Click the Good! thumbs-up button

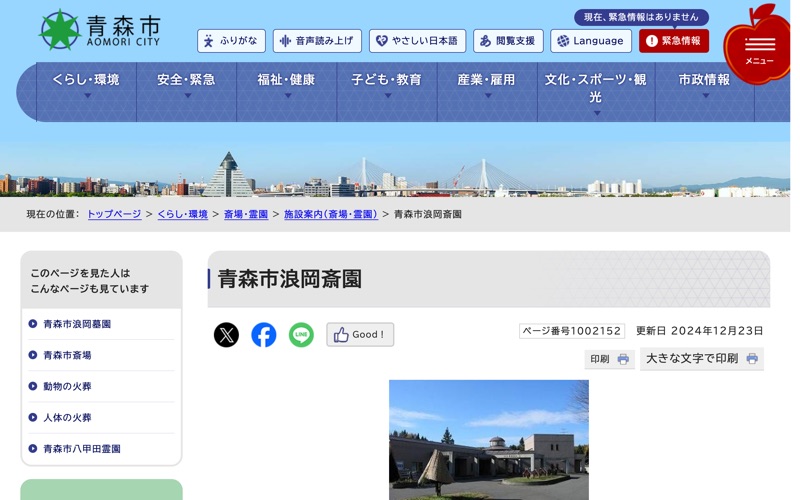(360, 335)
